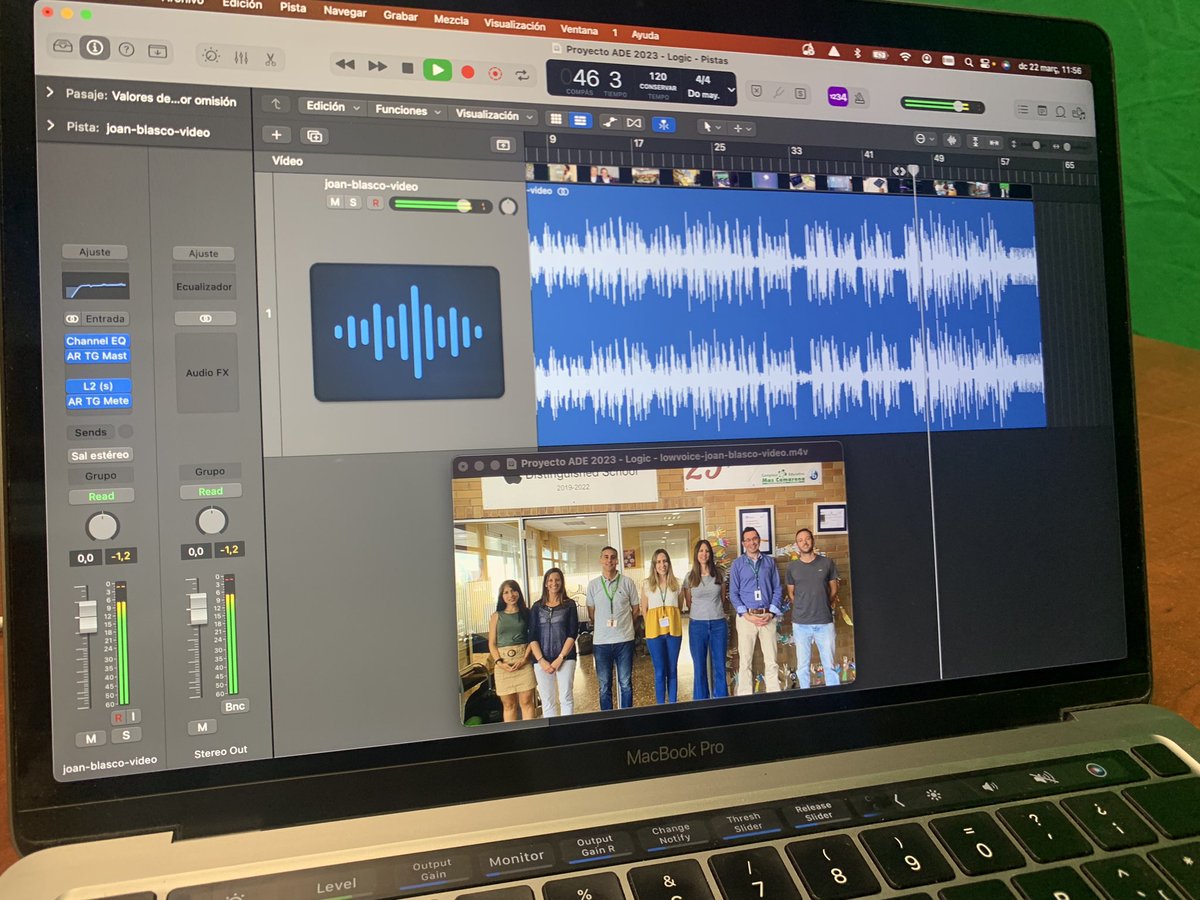The width and height of the screenshot is (1200, 900).
Task: Adjust the master volume slider in control bar
Action: click(x=942, y=104)
